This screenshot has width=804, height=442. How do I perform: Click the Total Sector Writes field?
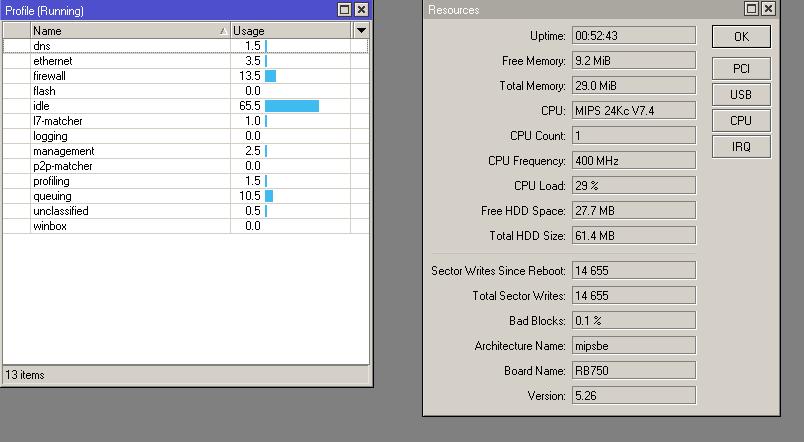tap(634, 295)
